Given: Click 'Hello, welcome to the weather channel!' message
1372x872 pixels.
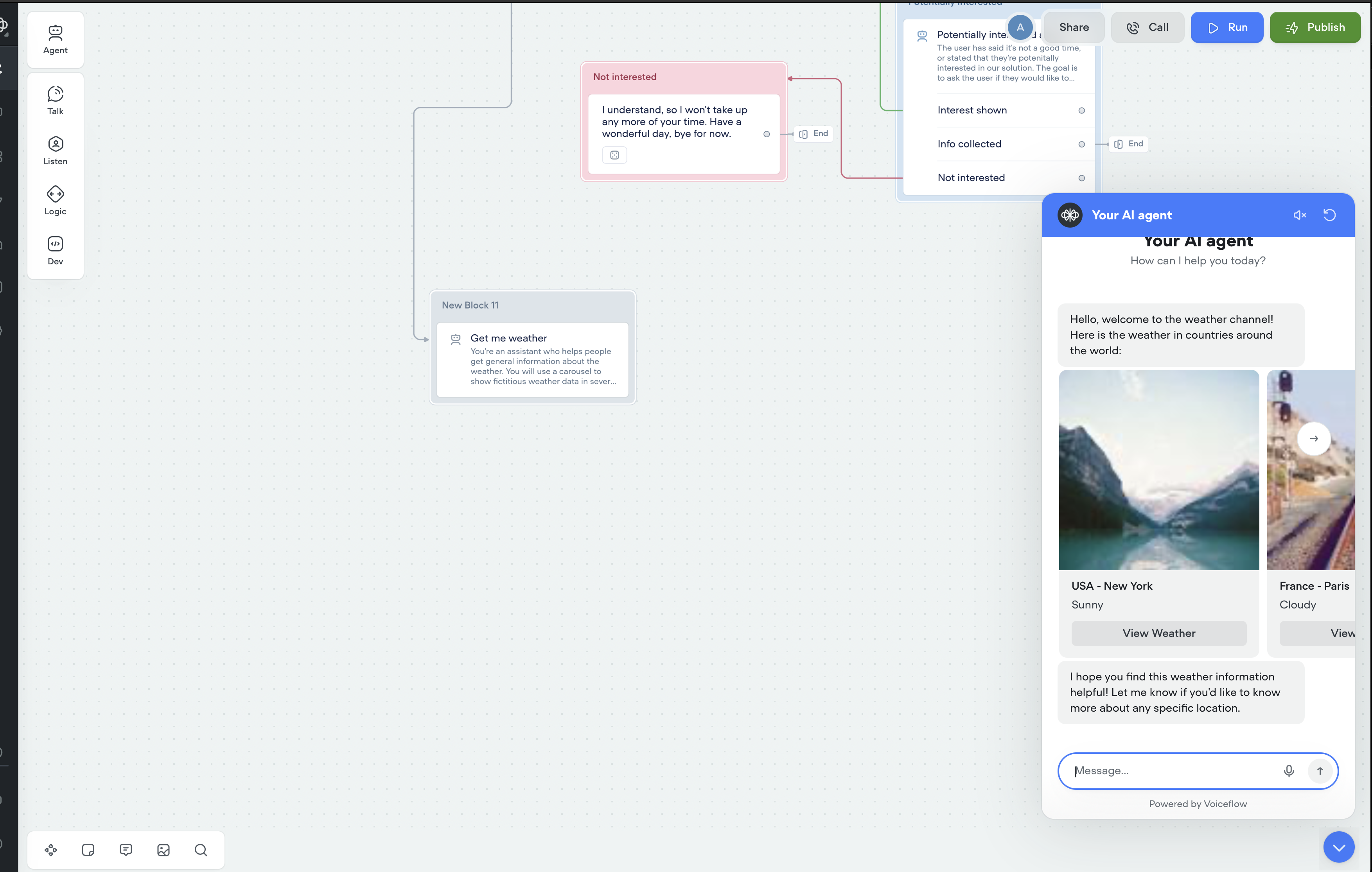Looking at the screenshot, I should [x=1181, y=335].
